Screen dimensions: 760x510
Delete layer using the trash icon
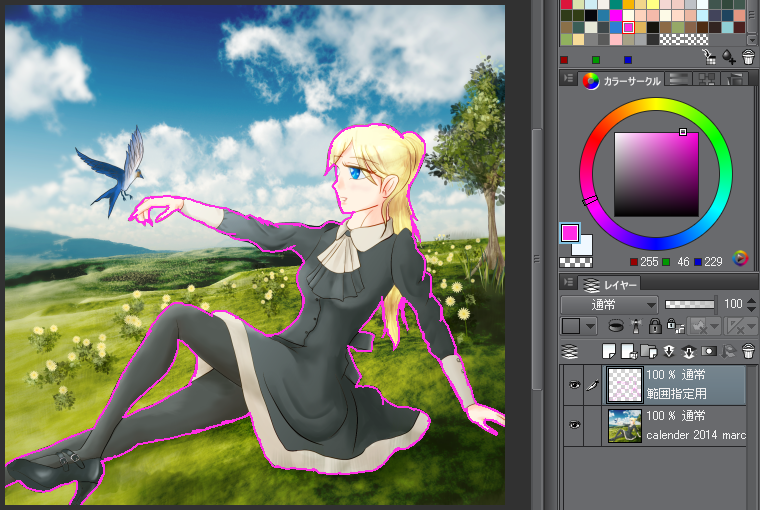[748, 351]
